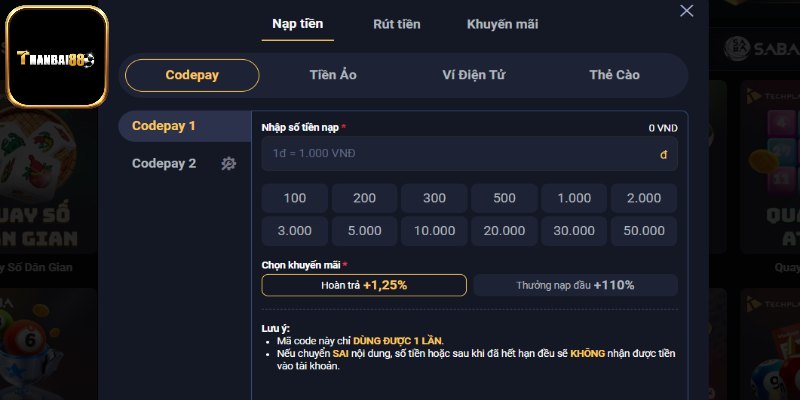Click the SABA logo icon in background

(737, 49)
